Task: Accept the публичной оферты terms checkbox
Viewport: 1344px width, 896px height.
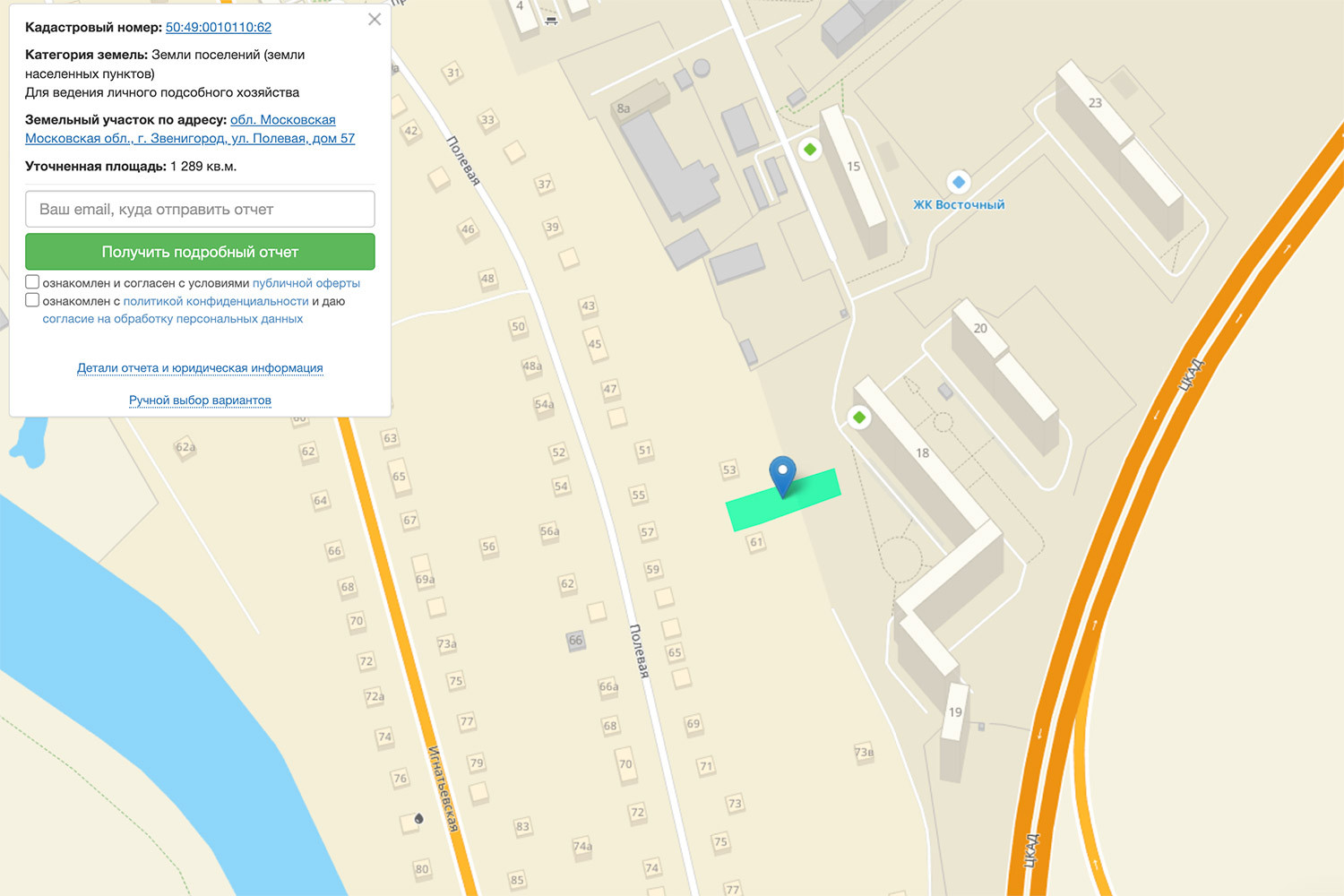Action: (x=32, y=282)
